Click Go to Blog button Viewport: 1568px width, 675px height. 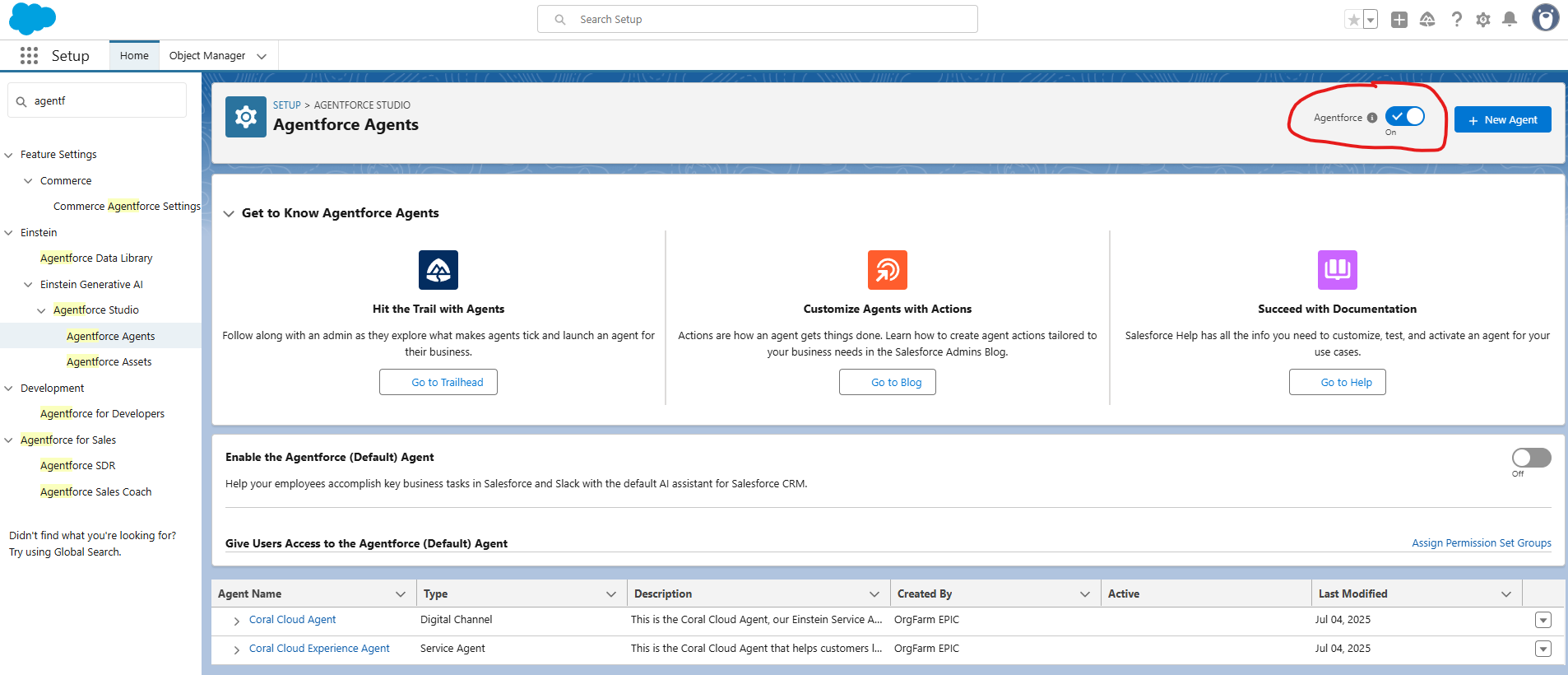pyautogui.click(x=888, y=382)
